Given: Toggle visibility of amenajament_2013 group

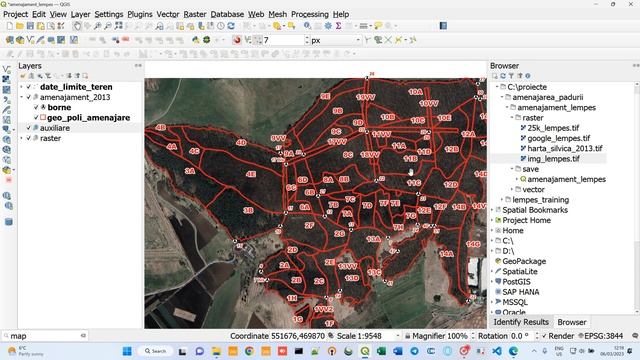Looking at the screenshot, I should (x=29, y=97).
